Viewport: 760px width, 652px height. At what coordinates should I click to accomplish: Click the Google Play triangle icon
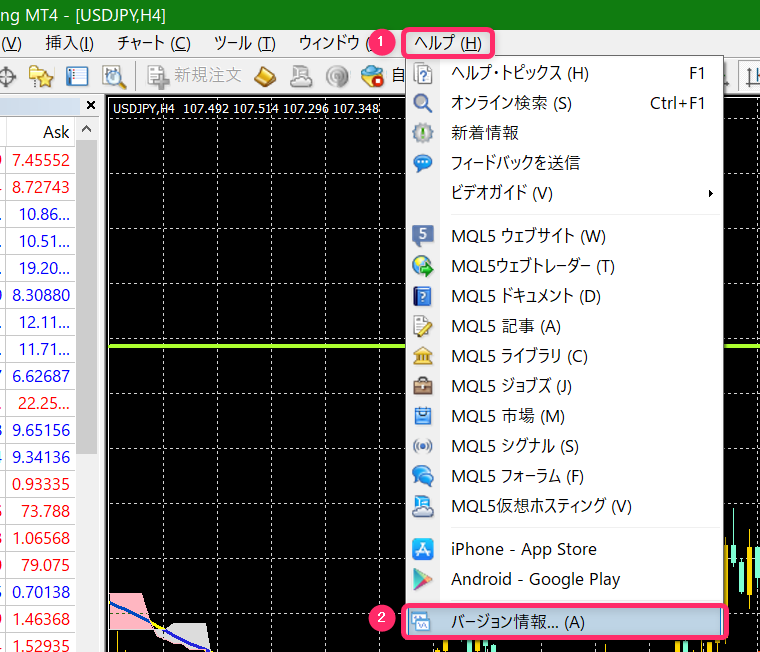pos(423,579)
